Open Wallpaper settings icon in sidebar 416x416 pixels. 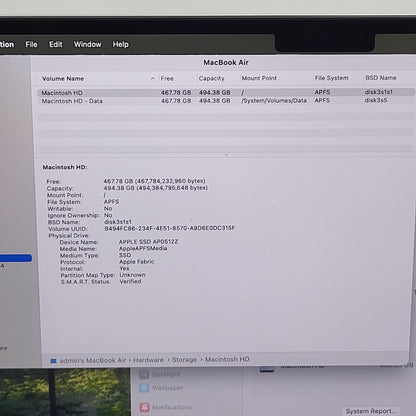coord(144,388)
